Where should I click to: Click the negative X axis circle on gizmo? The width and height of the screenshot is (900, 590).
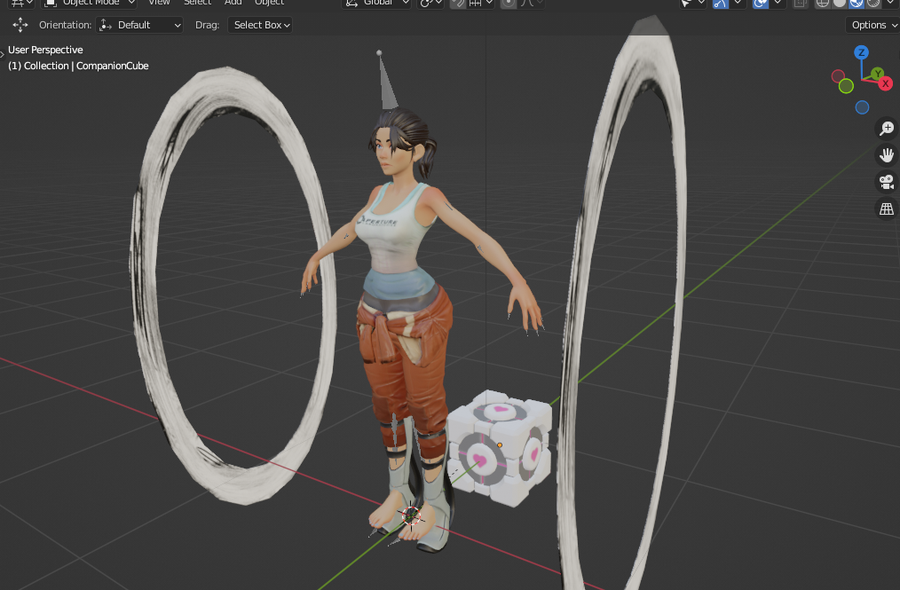pyautogui.click(x=838, y=76)
